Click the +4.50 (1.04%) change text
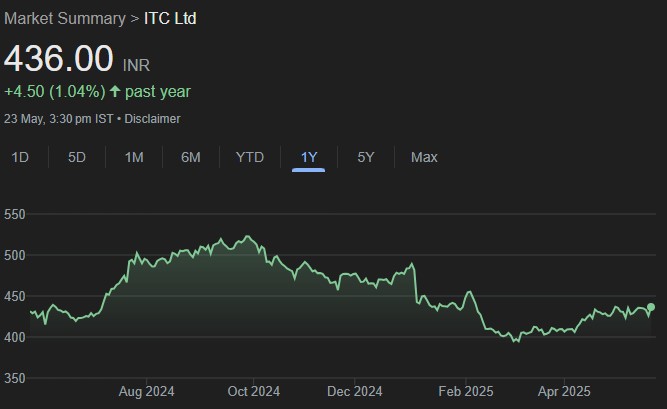Image resolution: width=667 pixels, height=409 pixels. click(54, 92)
